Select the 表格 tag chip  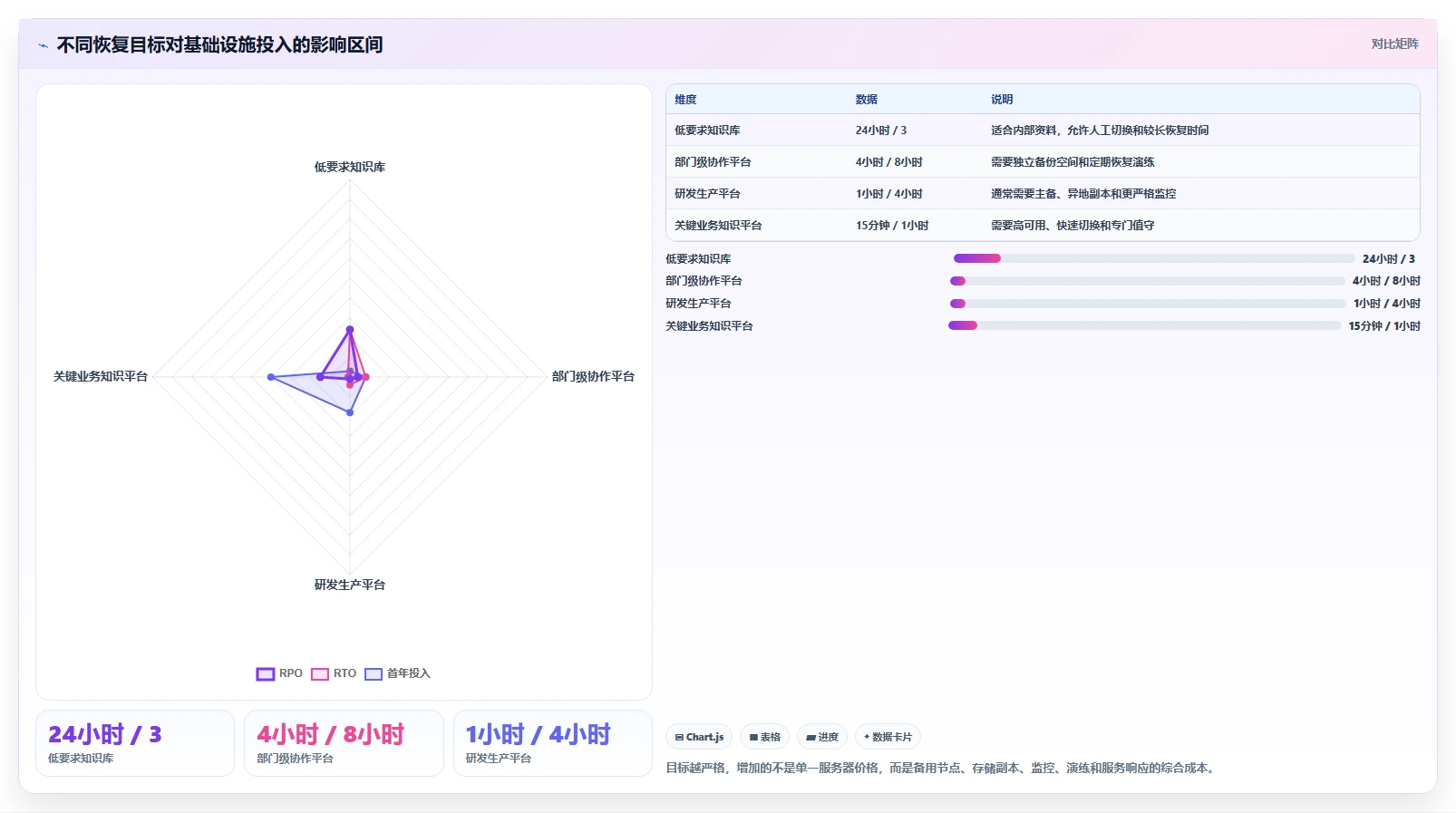click(765, 737)
